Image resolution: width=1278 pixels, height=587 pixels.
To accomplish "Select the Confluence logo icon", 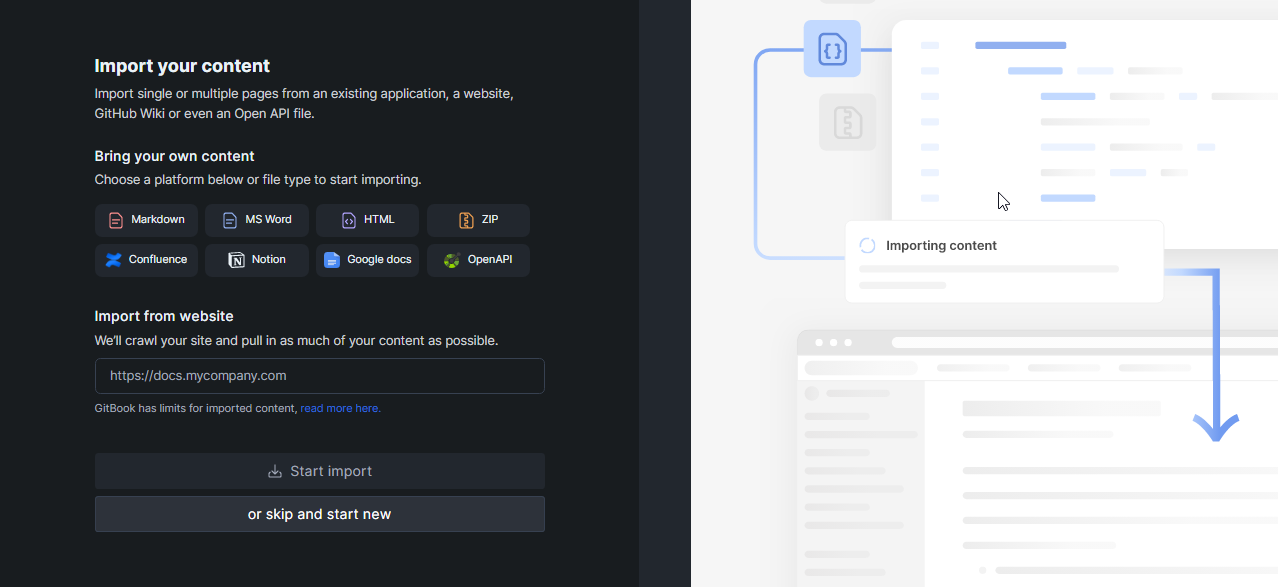I will click(114, 260).
